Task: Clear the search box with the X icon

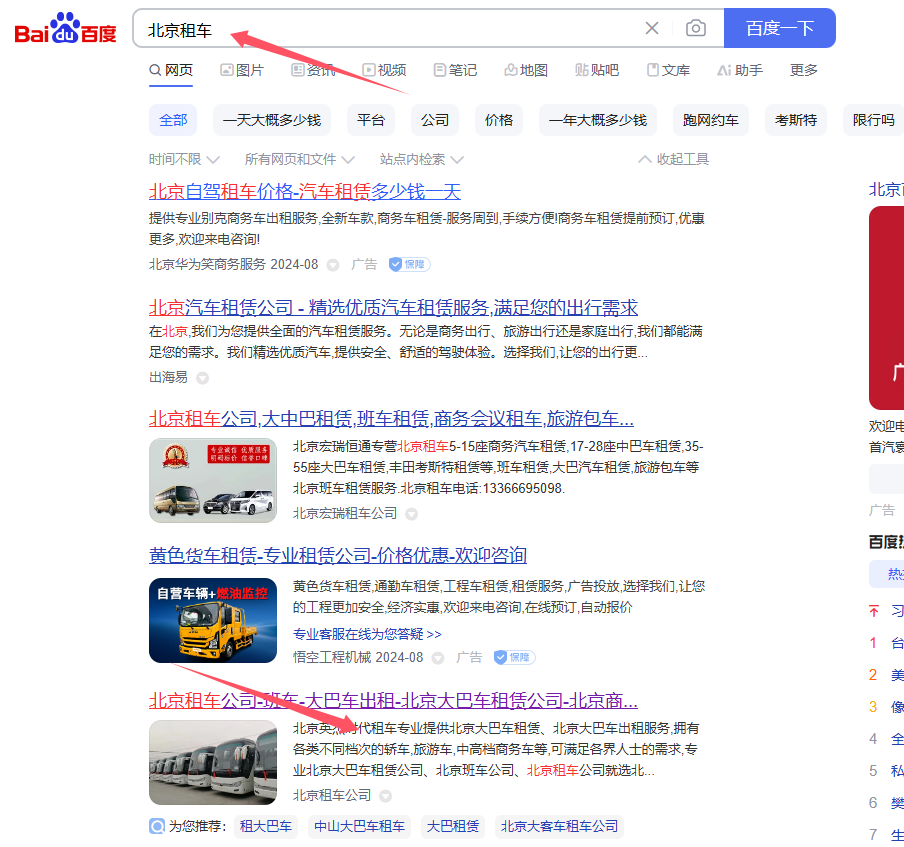Action: [x=651, y=28]
